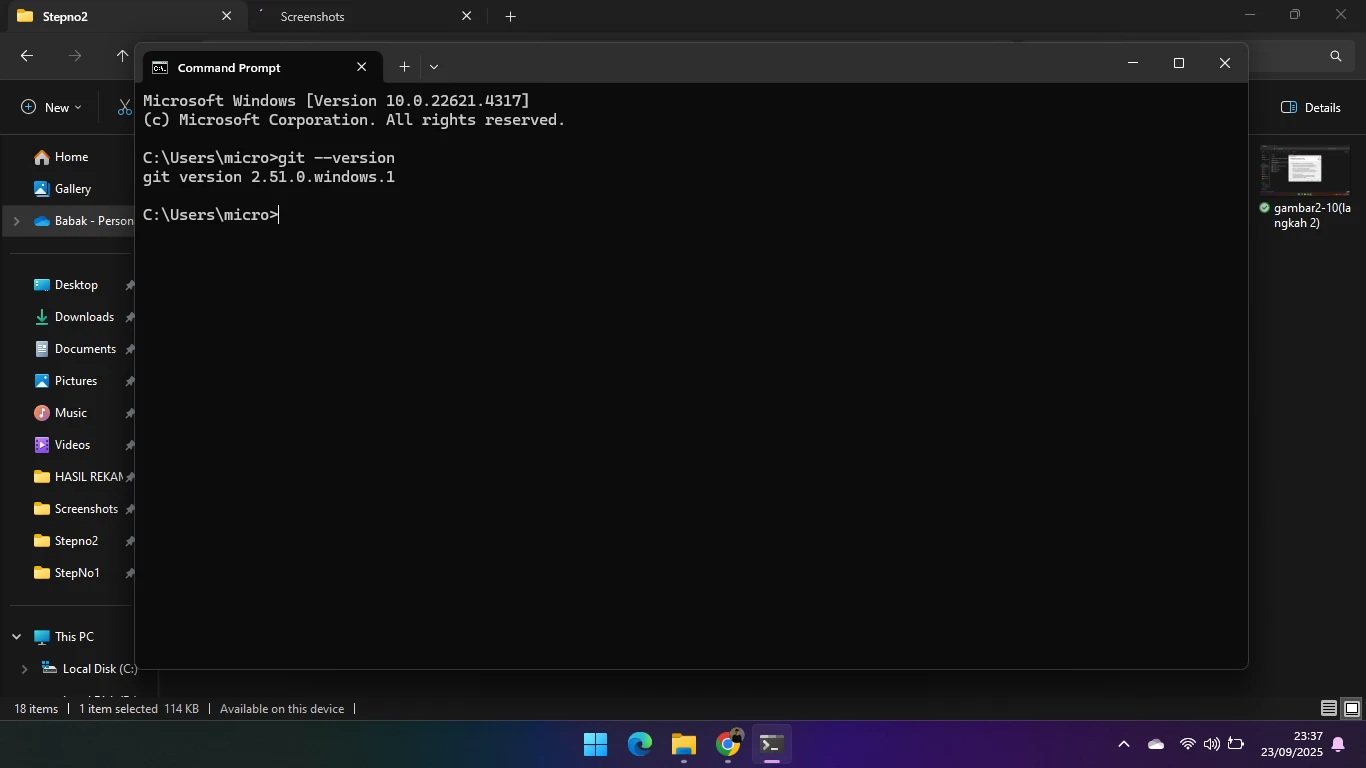The image size is (1366, 768).
Task: Open new tab in Command Prompt
Action: [x=404, y=67]
